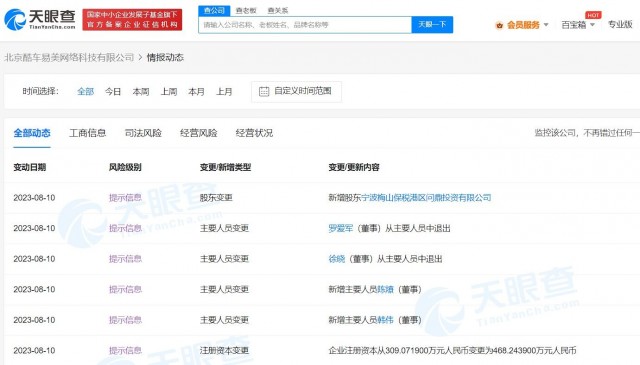Select the 上月 time filter
Image resolution: width=640 pixels, height=365 pixels.
click(224, 91)
